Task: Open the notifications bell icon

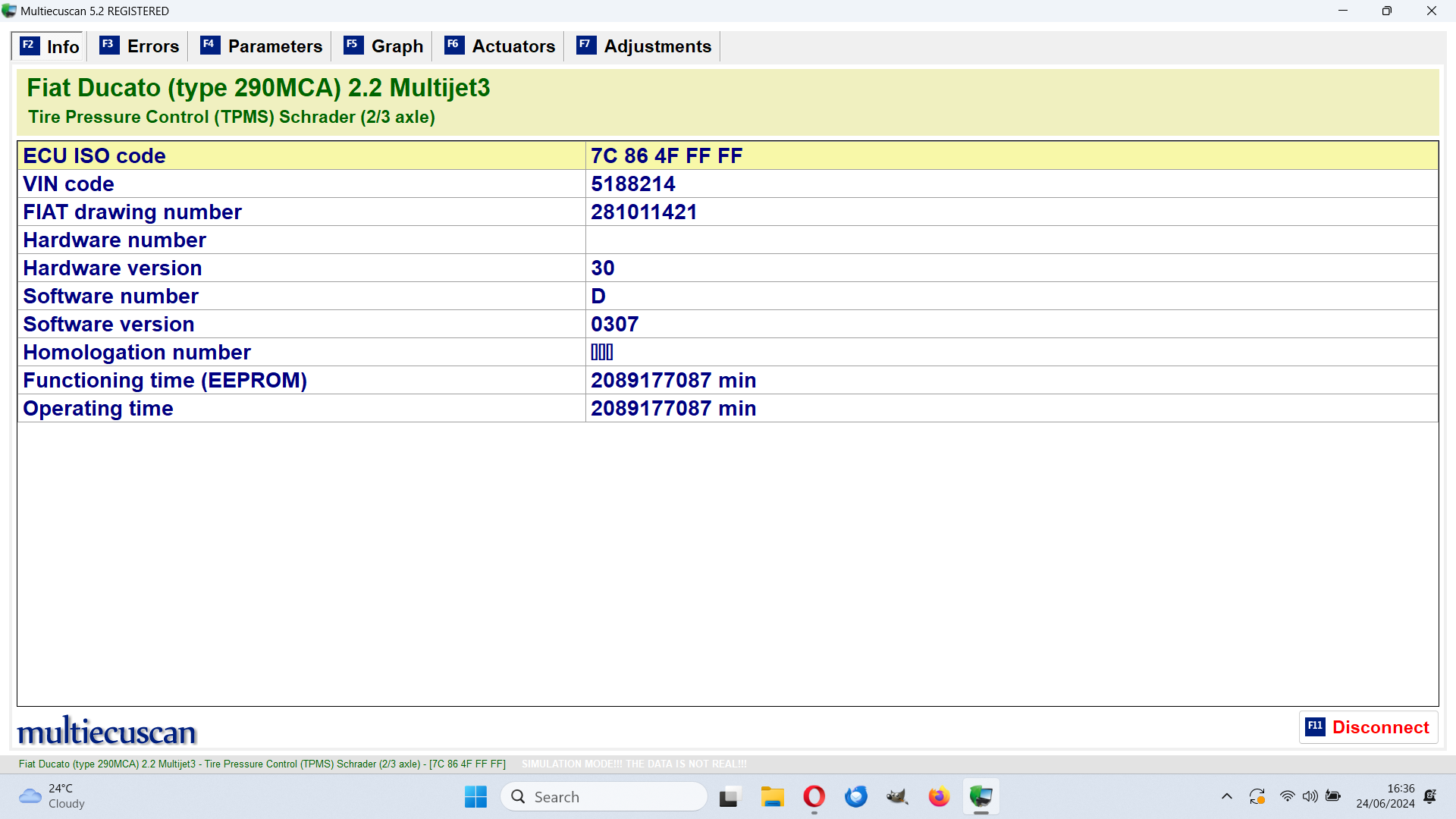Action: point(1430,797)
